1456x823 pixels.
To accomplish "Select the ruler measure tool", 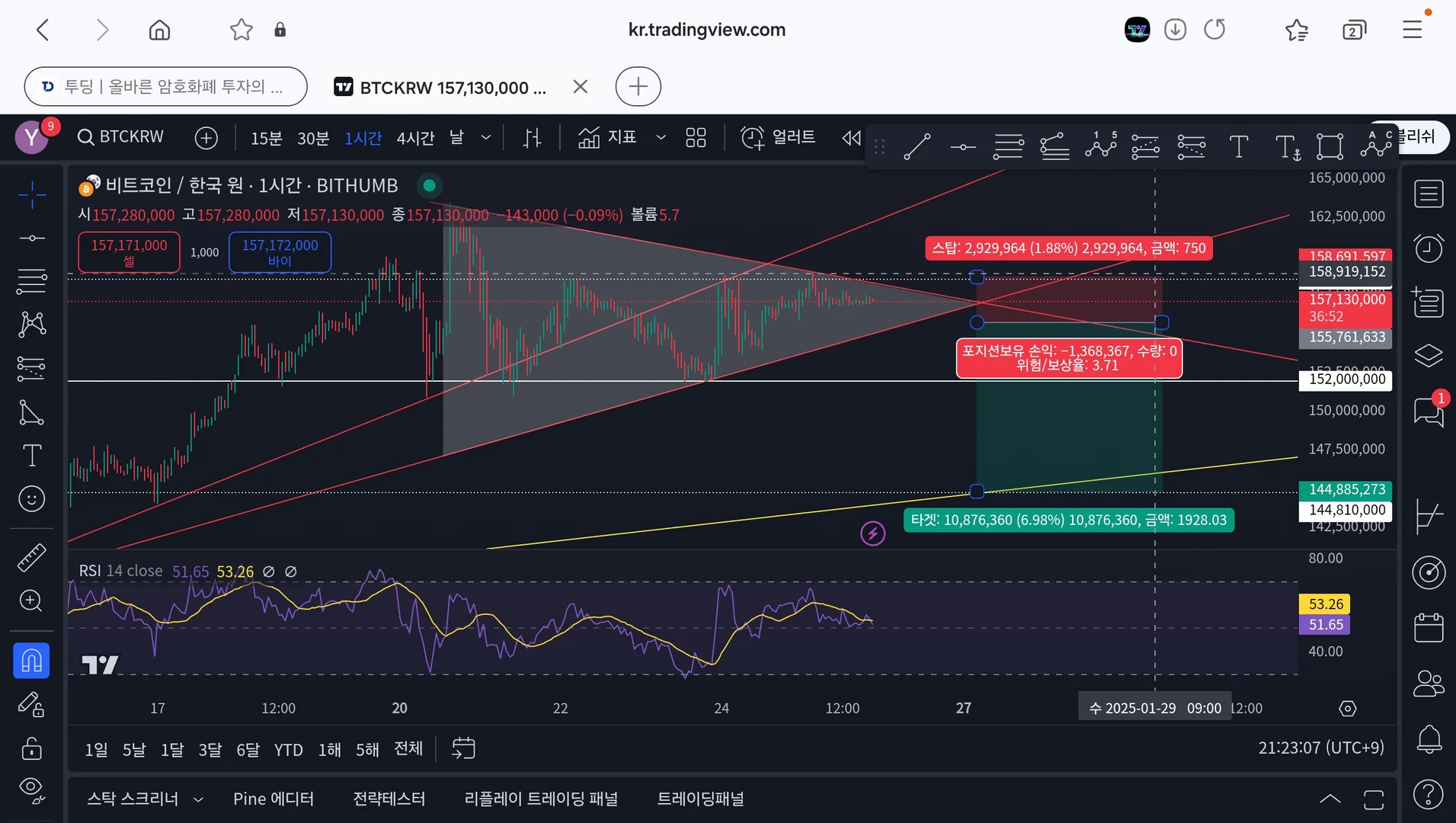I will [32, 558].
